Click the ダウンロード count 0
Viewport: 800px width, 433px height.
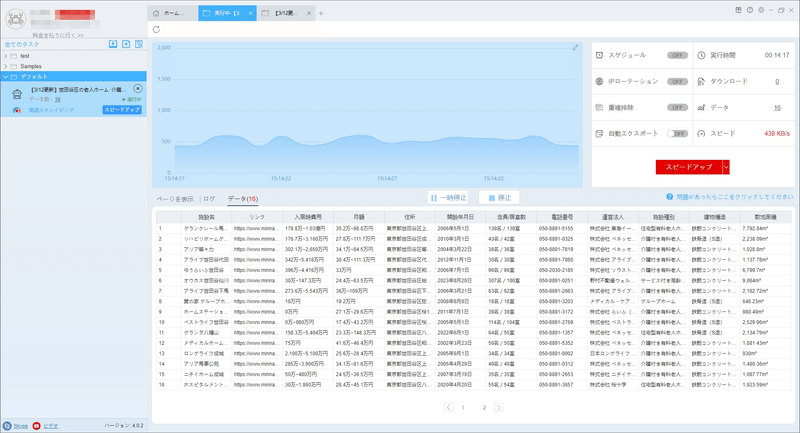point(777,82)
